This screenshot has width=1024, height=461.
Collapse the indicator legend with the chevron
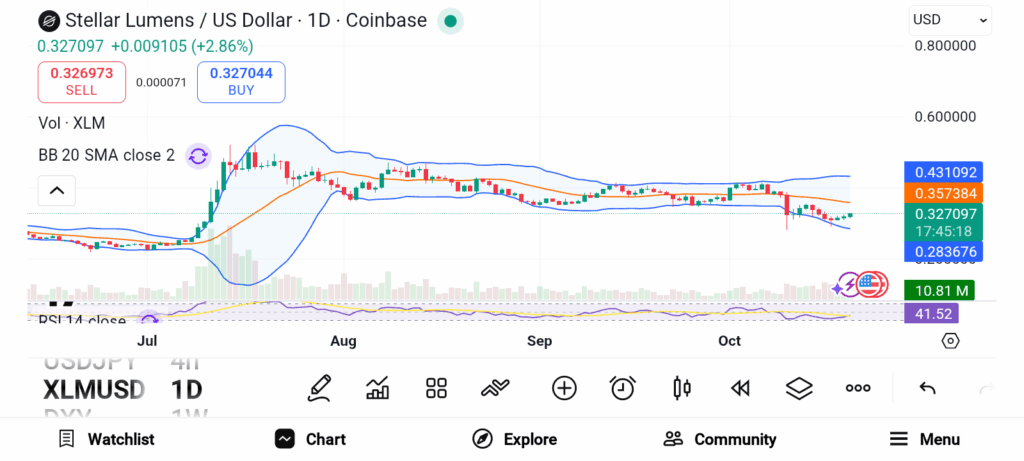57,190
